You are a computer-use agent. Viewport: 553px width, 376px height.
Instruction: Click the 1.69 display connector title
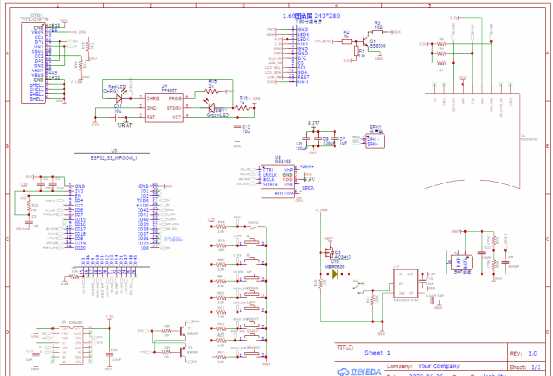(x=311, y=16)
